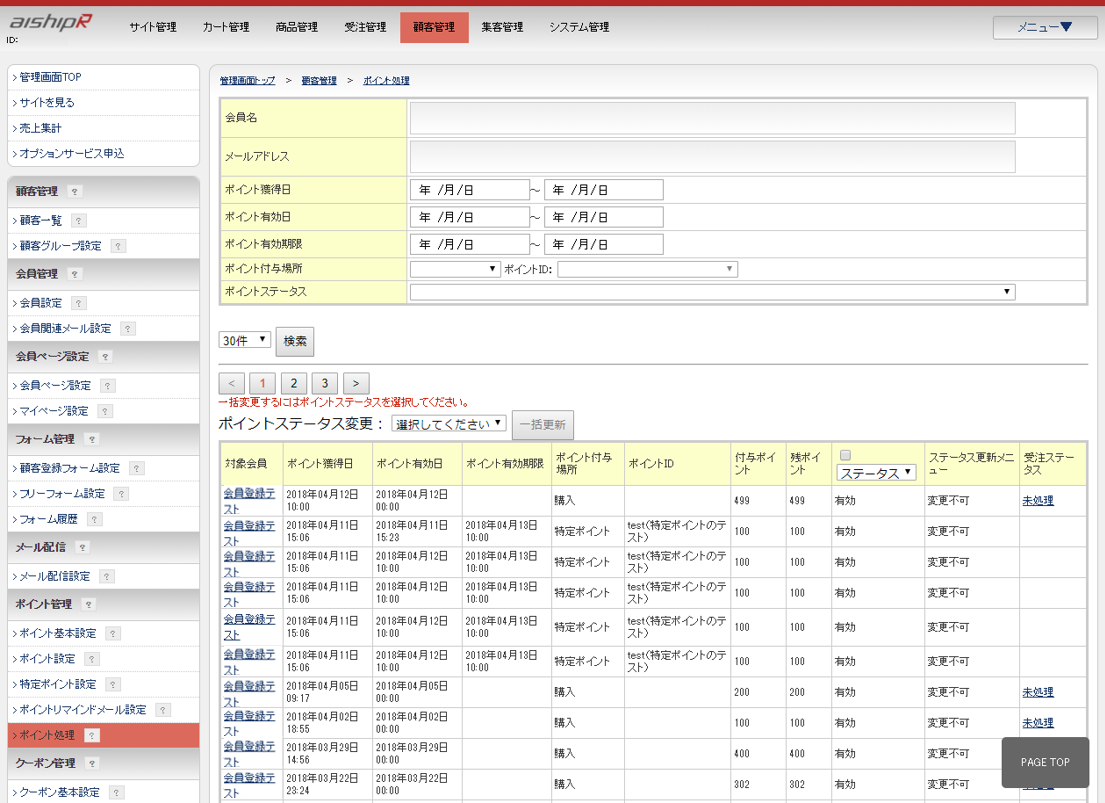Screen dimensions: 1105x803
Task: Open the ポイントステータス変更 選択してください dropdown
Action: (x=449, y=424)
